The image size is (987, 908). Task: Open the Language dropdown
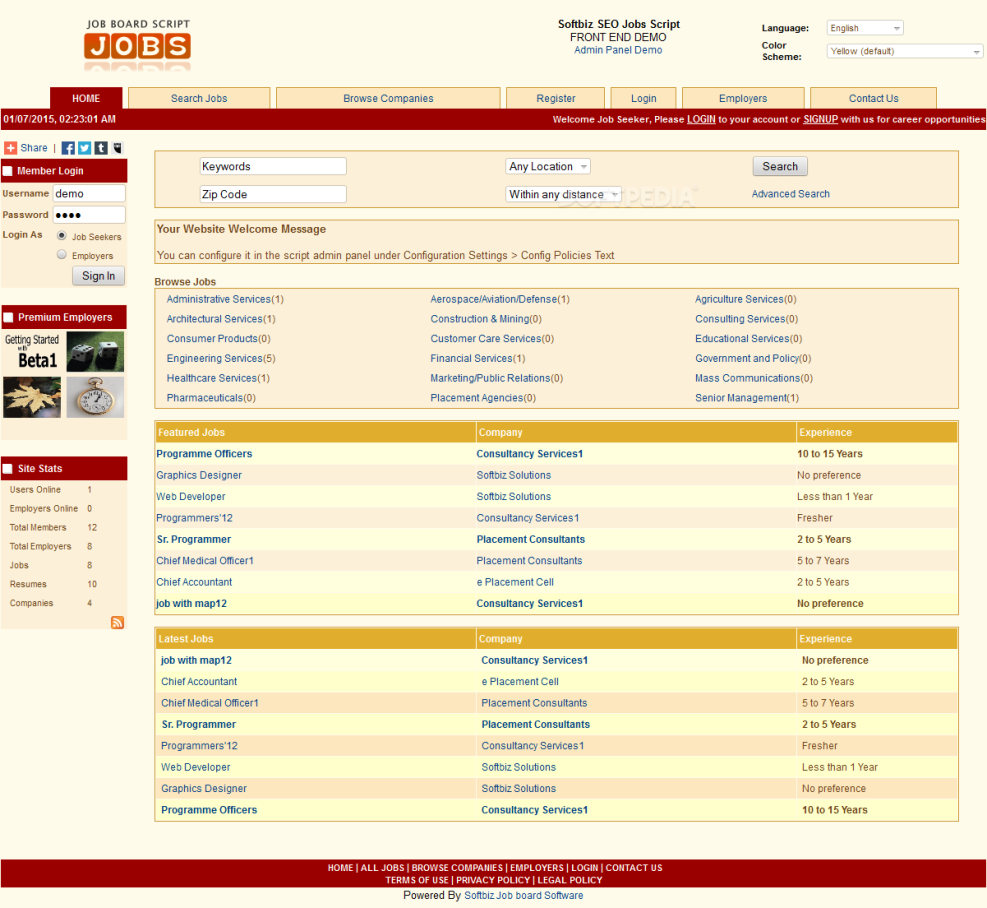[x=863, y=27]
